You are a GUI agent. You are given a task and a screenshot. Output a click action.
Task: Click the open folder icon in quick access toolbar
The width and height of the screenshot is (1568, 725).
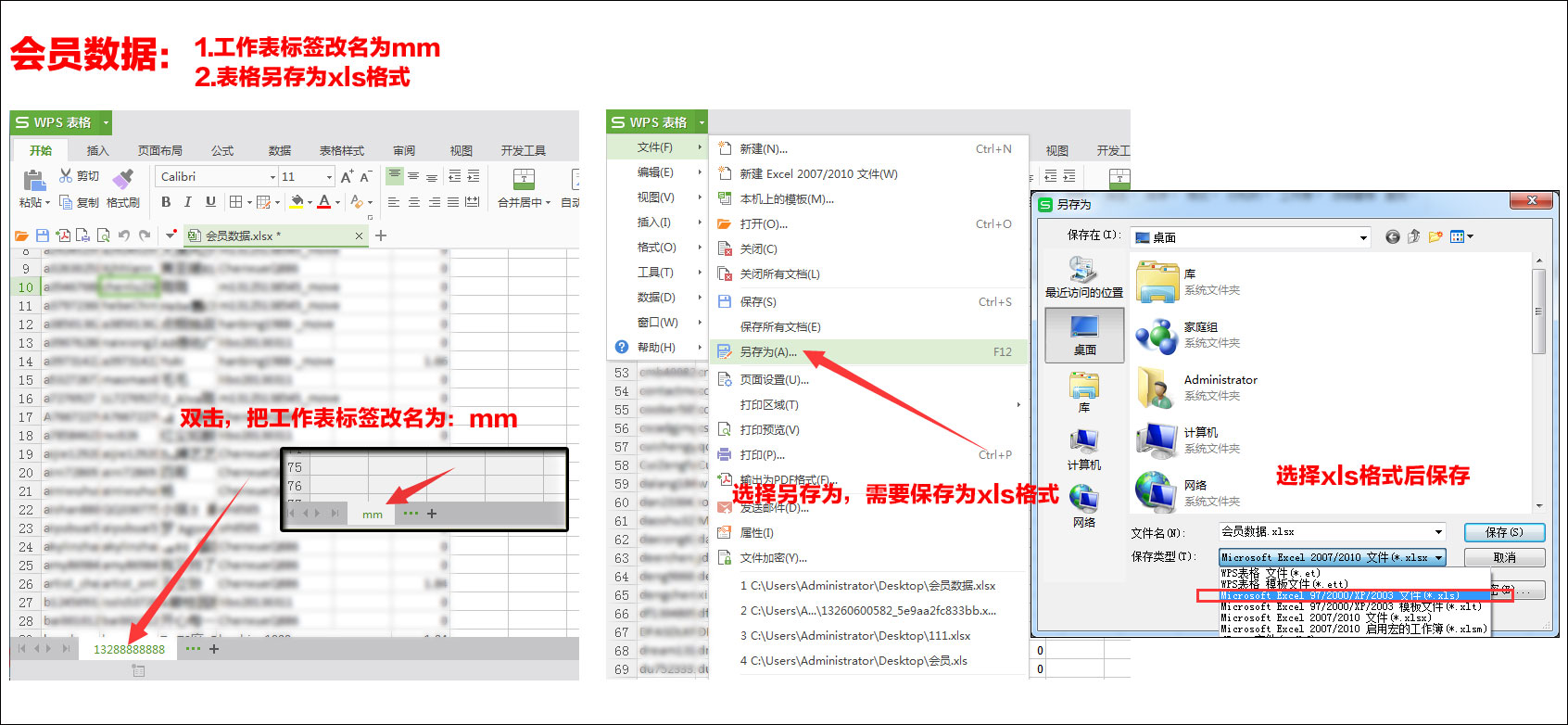click(x=21, y=235)
